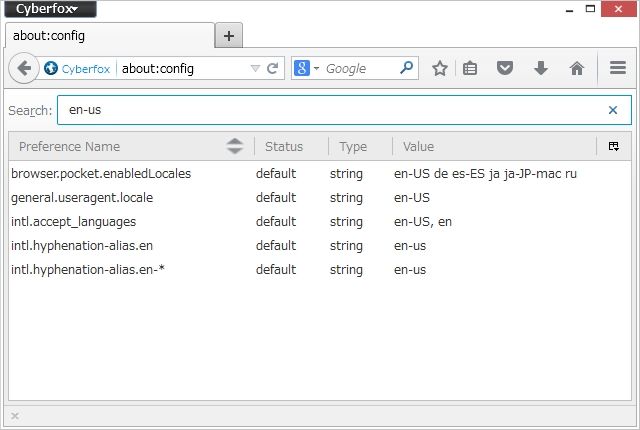Image resolution: width=640 pixels, height=430 pixels.
Task: Close the Cyberfox window
Action: [x=618, y=9]
